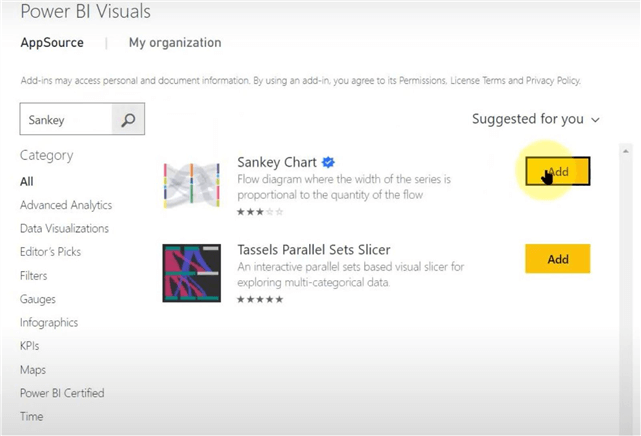Open the Sankey Chart title link
This screenshot has height=436, width=641.
coord(275,162)
